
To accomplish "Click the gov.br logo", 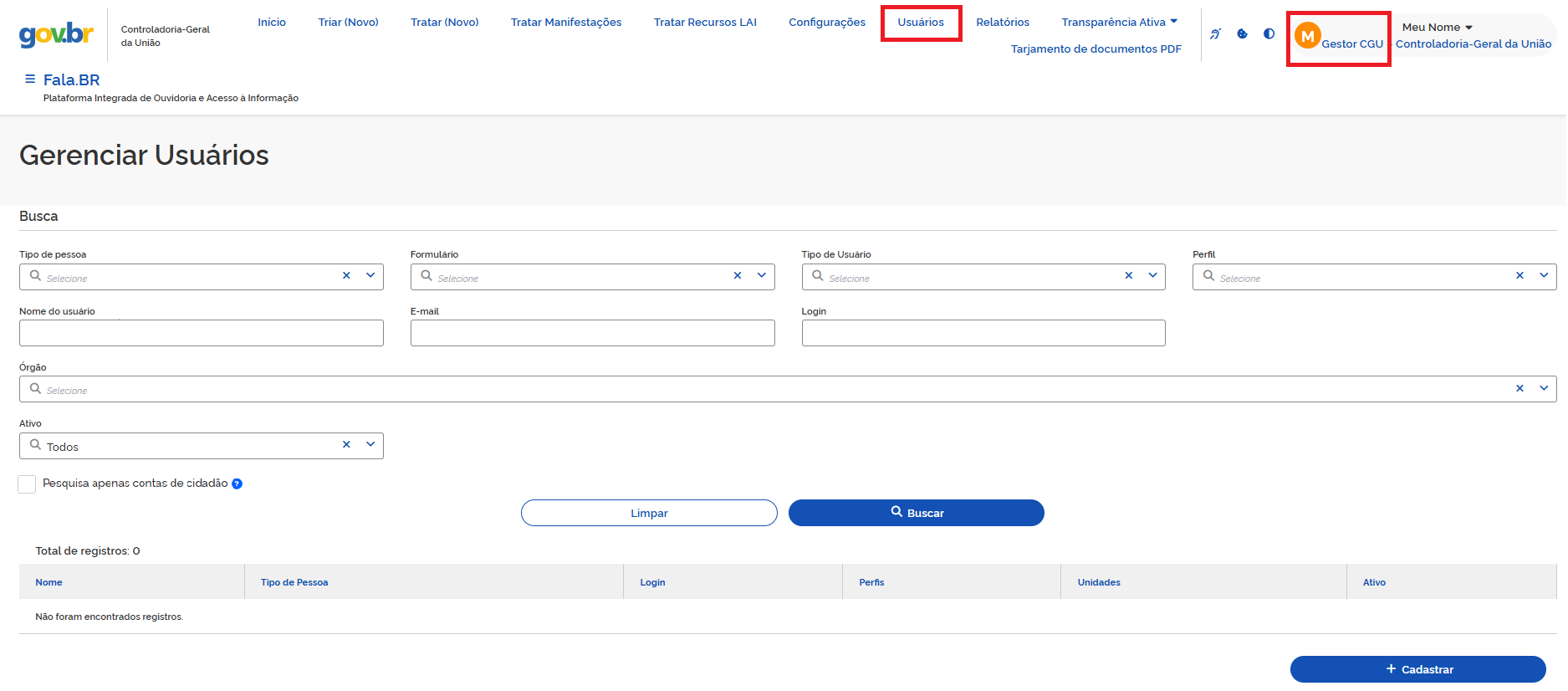I will [56, 35].
